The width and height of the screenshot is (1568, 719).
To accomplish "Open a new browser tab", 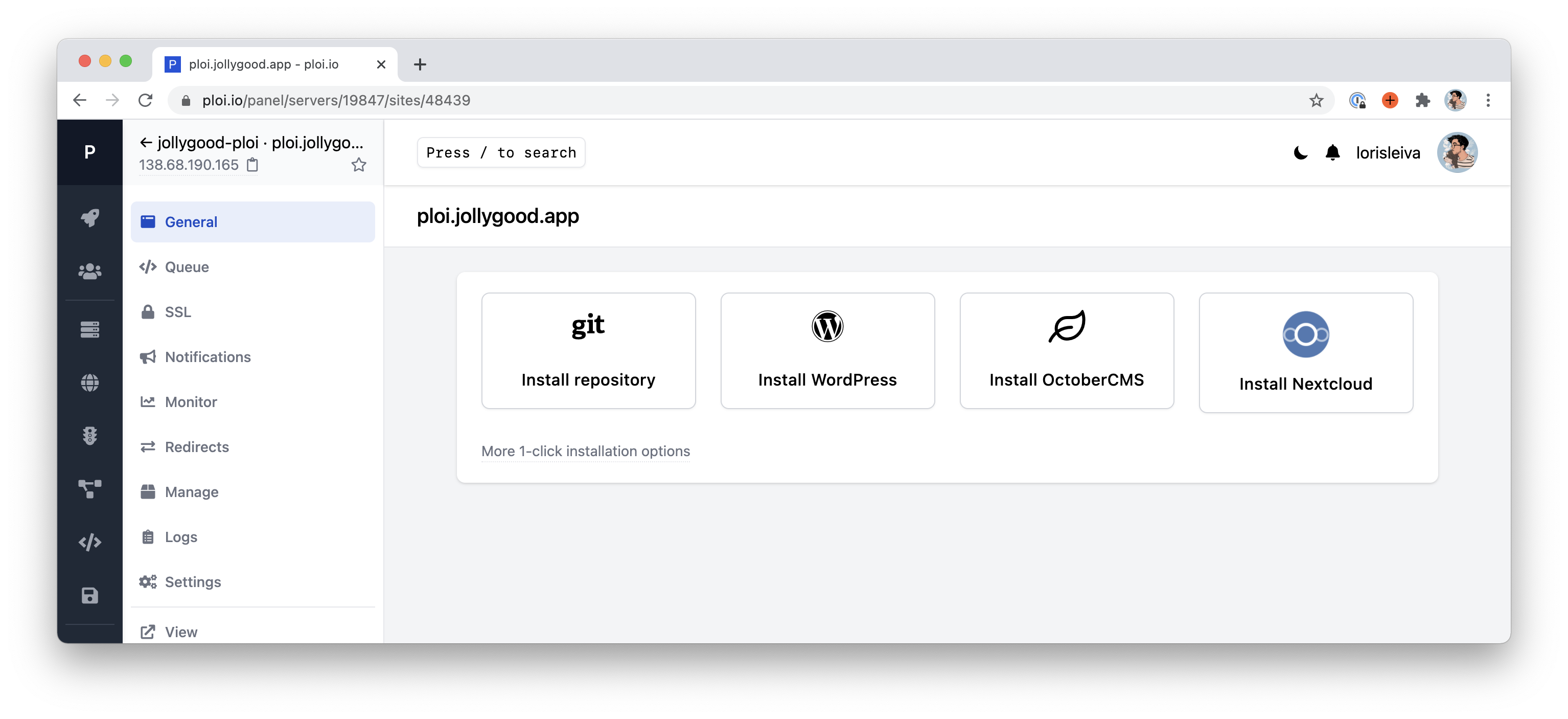I will pyautogui.click(x=420, y=64).
